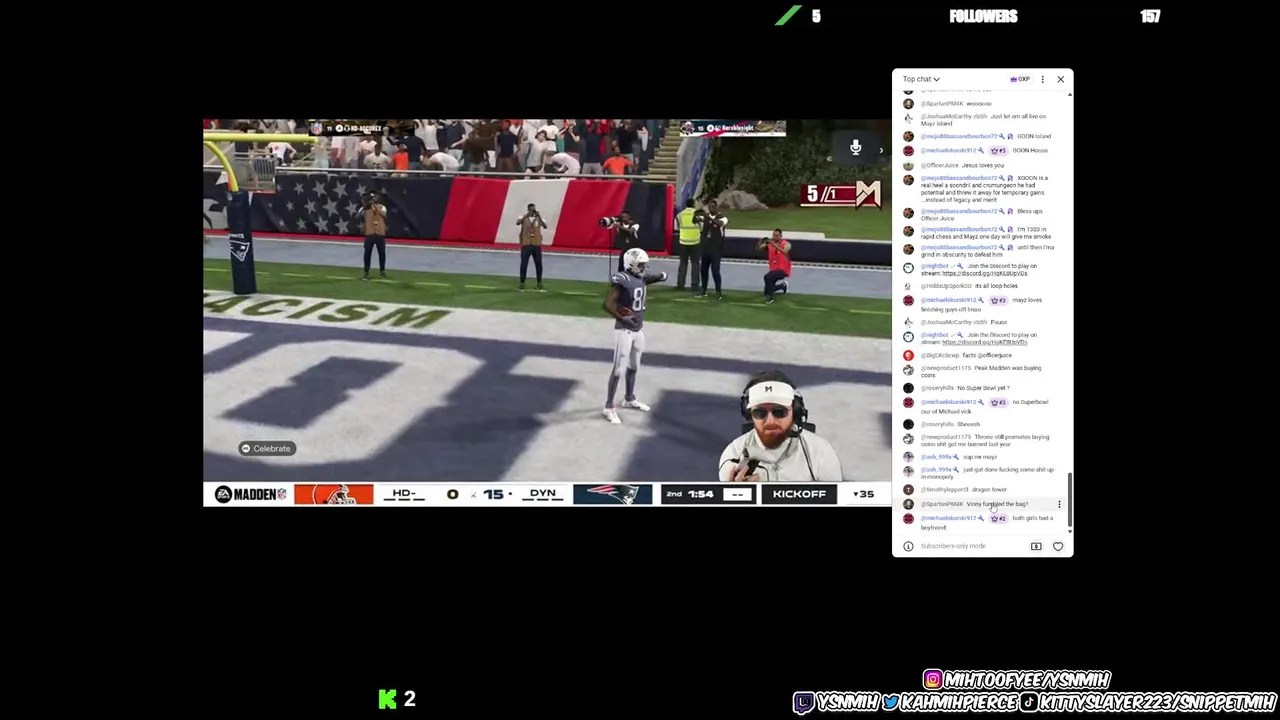This screenshot has width=1280, height=720.
Task: Click the Subscribers-only mode message field
Action: [953, 546]
